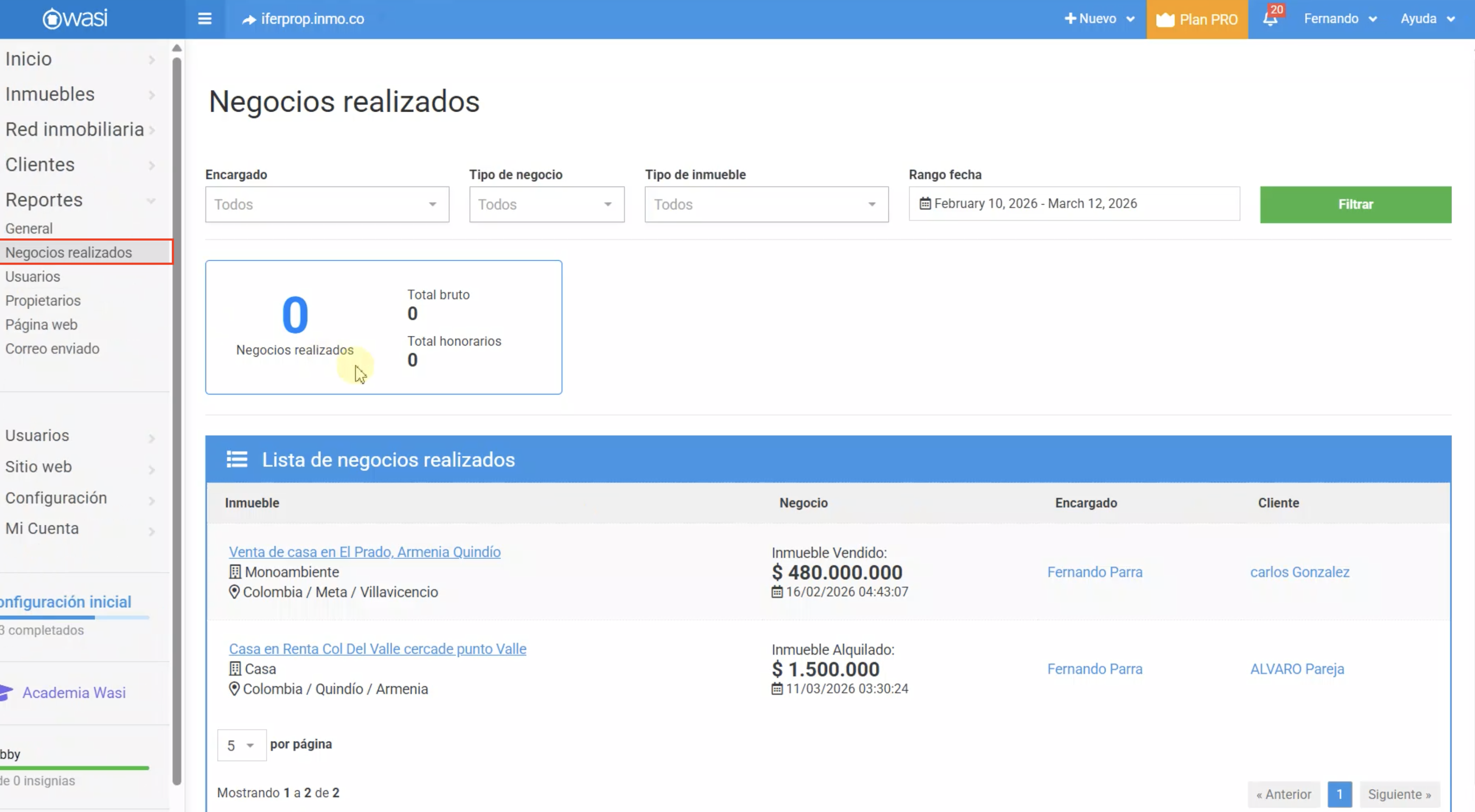Click the hamburger menu icon
1475x812 pixels.
tap(204, 19)
